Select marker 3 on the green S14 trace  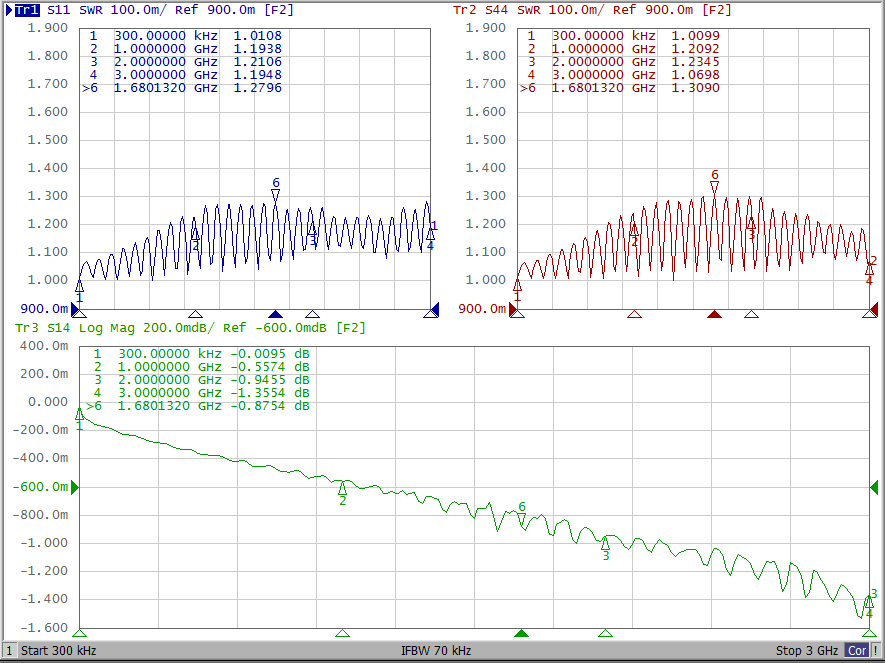point(605,543)
